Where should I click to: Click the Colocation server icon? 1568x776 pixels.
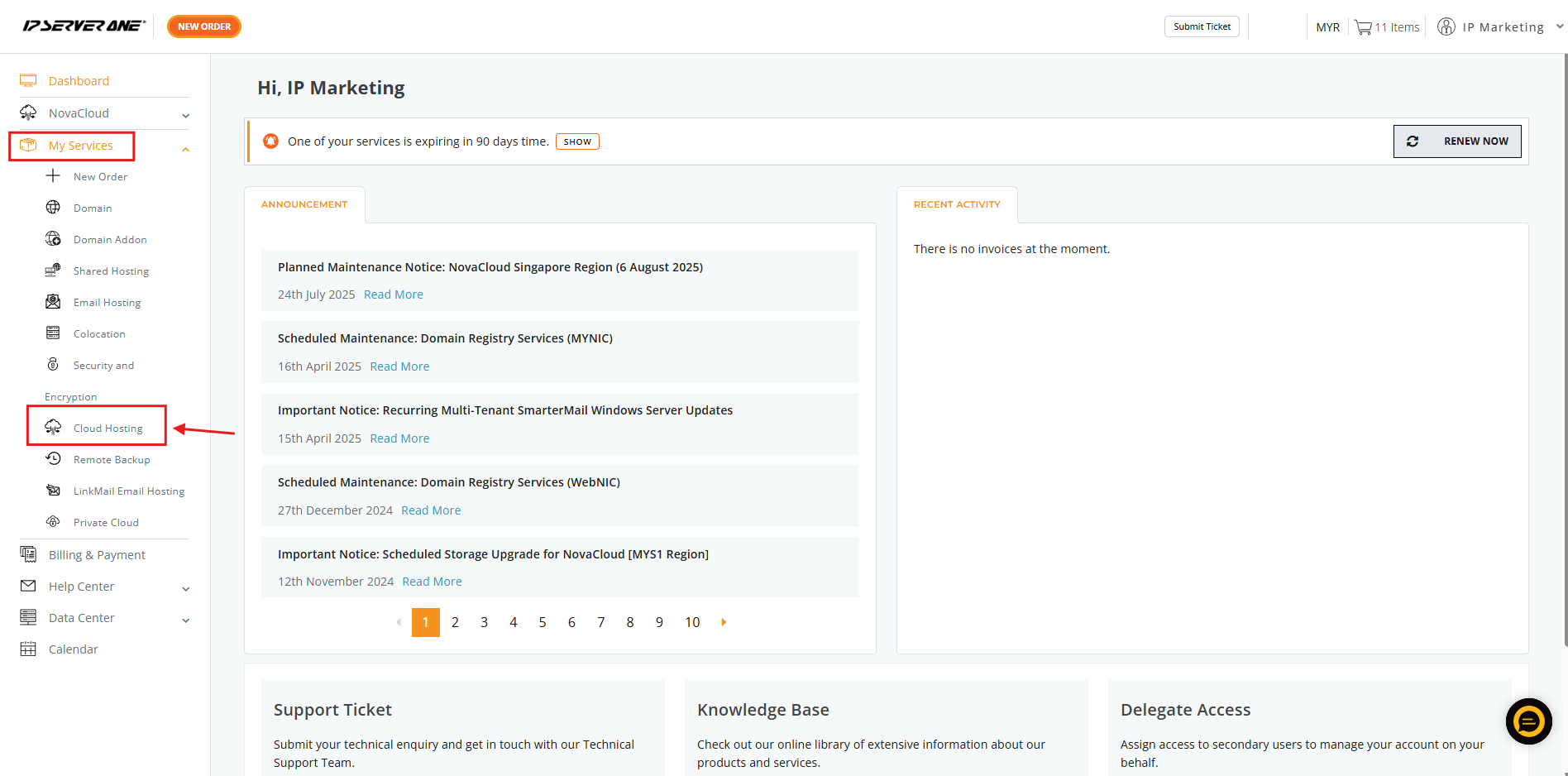click(53, 333)
